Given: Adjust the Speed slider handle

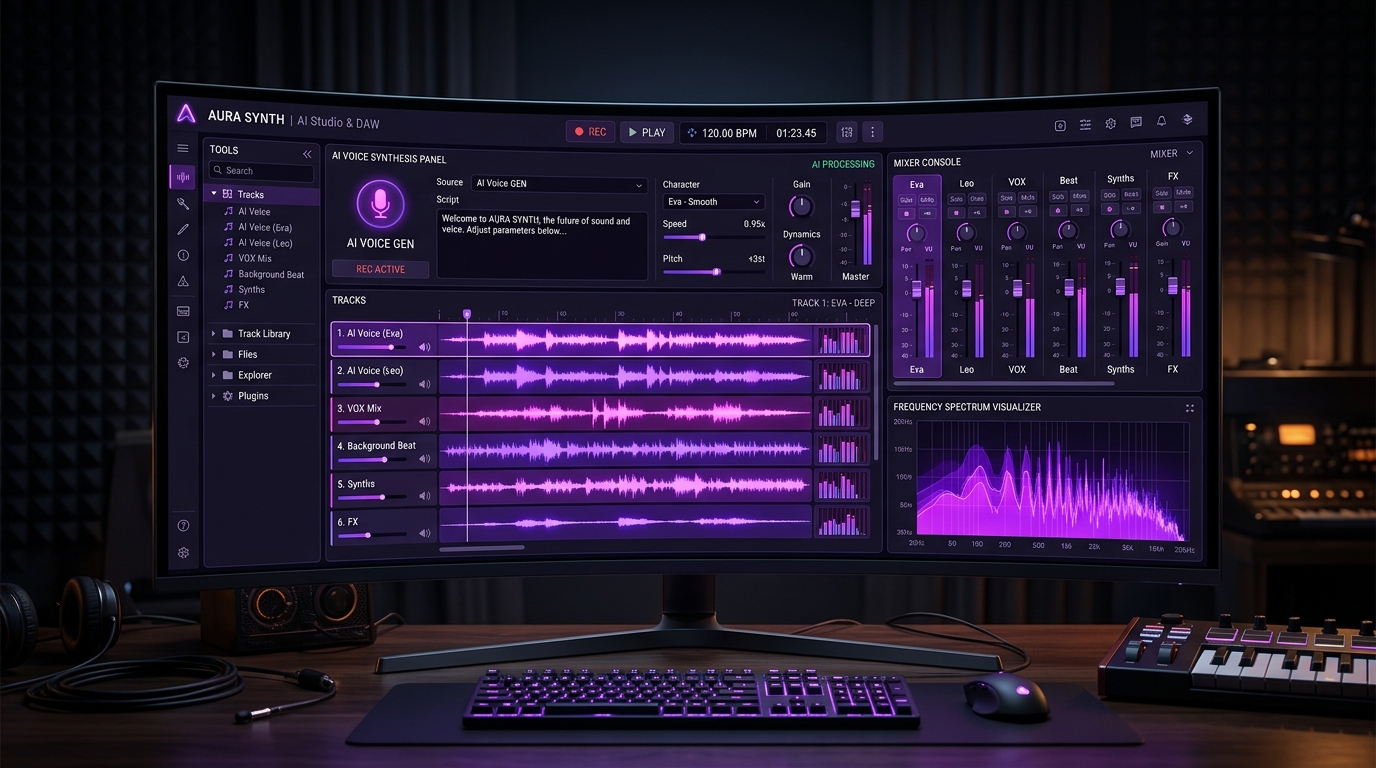Looking at the screenshot, I should [702, 237].
